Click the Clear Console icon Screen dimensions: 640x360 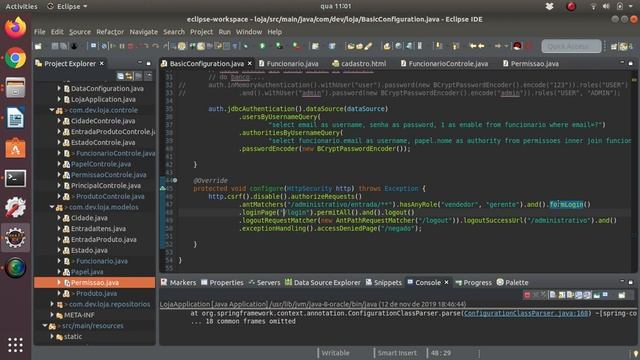[x=553, y=295]
